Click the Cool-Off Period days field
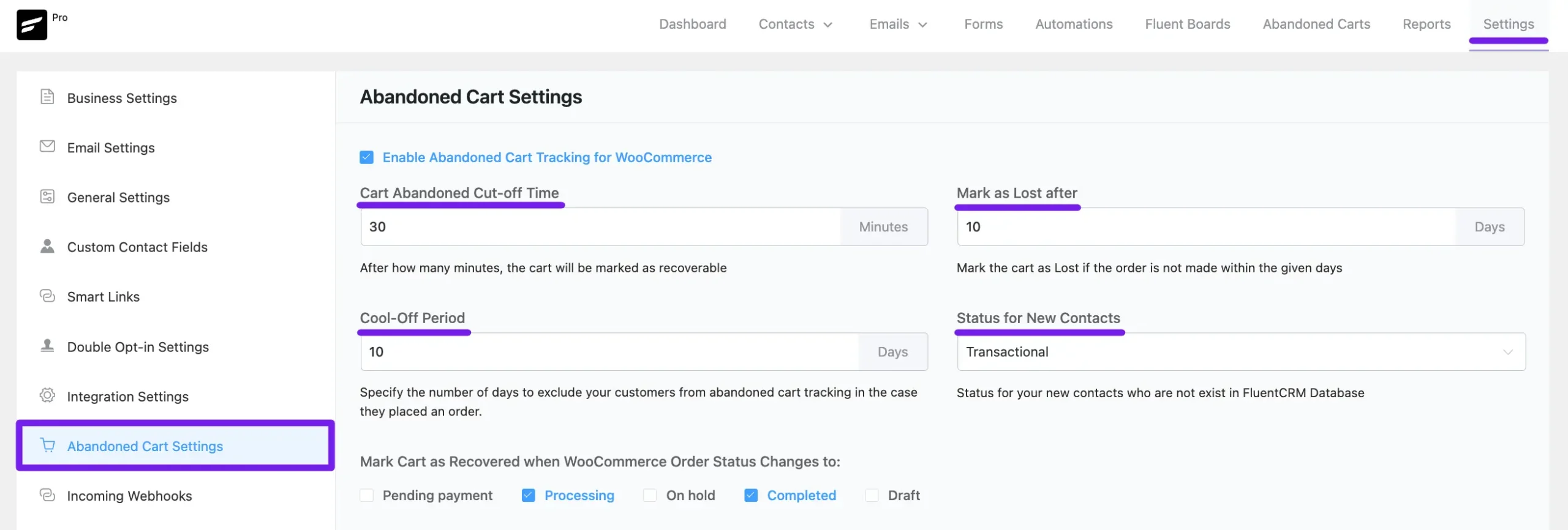The height and width of the screenshot is (530, 1568). (x=609, y=352)
